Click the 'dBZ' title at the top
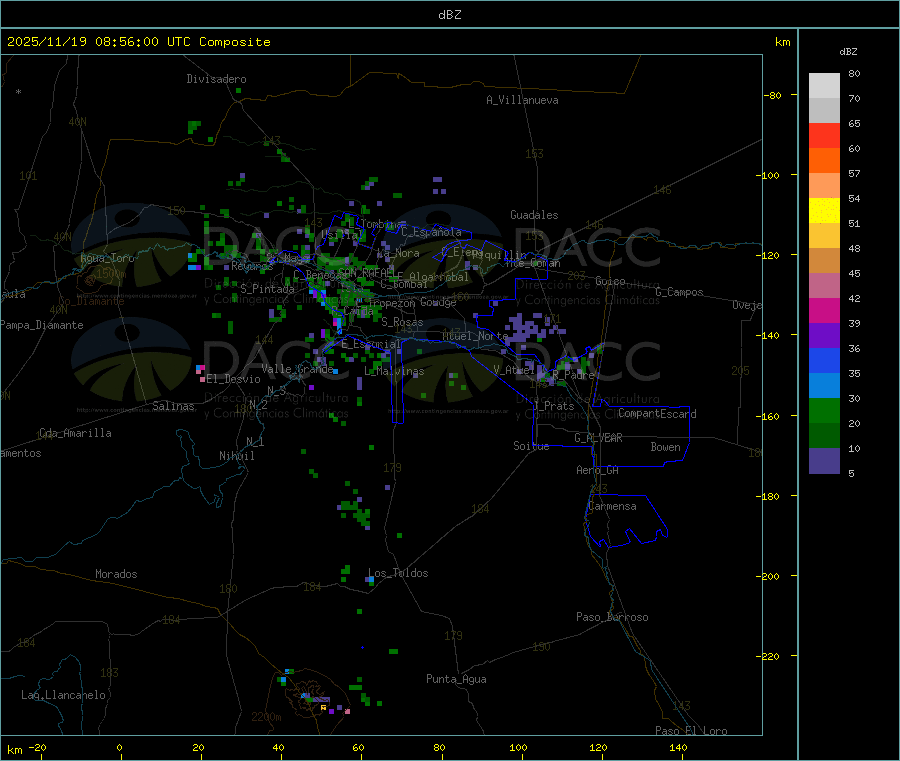Screen dimensions: 900x761 click(449, 15)
